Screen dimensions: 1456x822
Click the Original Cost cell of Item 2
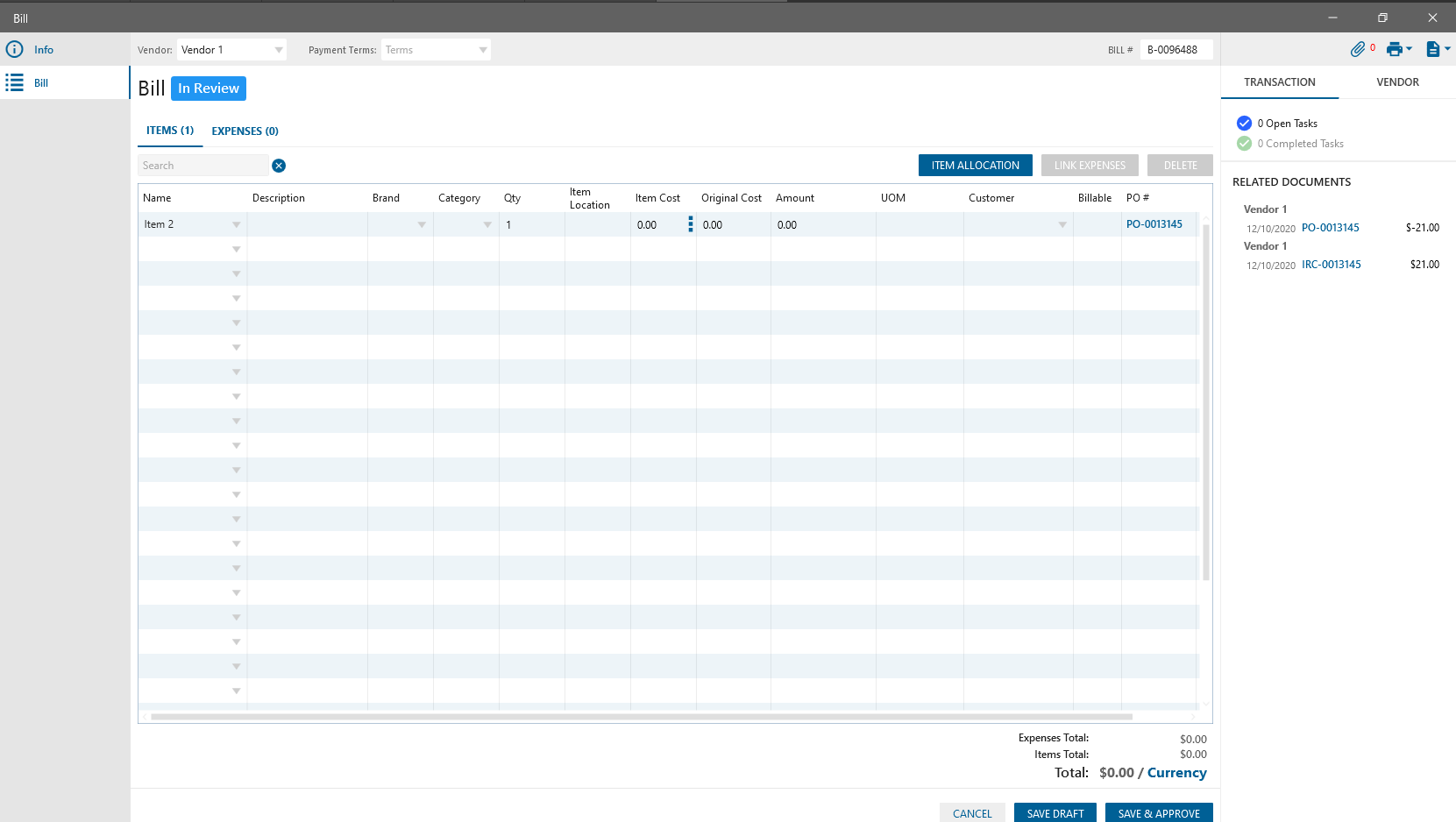click(734, 225)
